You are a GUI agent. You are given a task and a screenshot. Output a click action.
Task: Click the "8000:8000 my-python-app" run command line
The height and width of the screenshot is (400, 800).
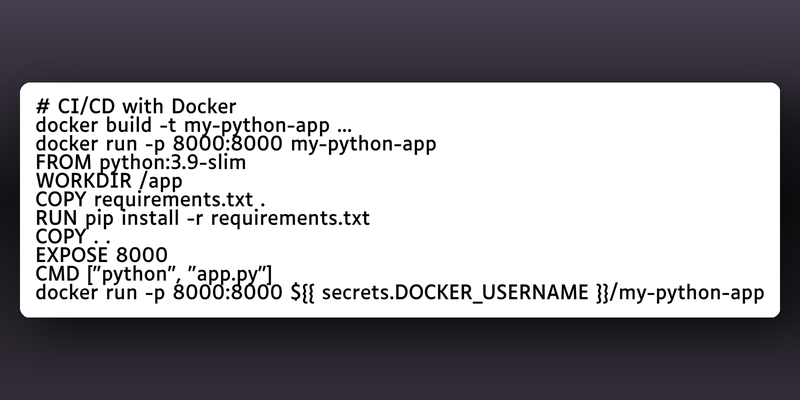pyautogui.click(x=236, y=144)
